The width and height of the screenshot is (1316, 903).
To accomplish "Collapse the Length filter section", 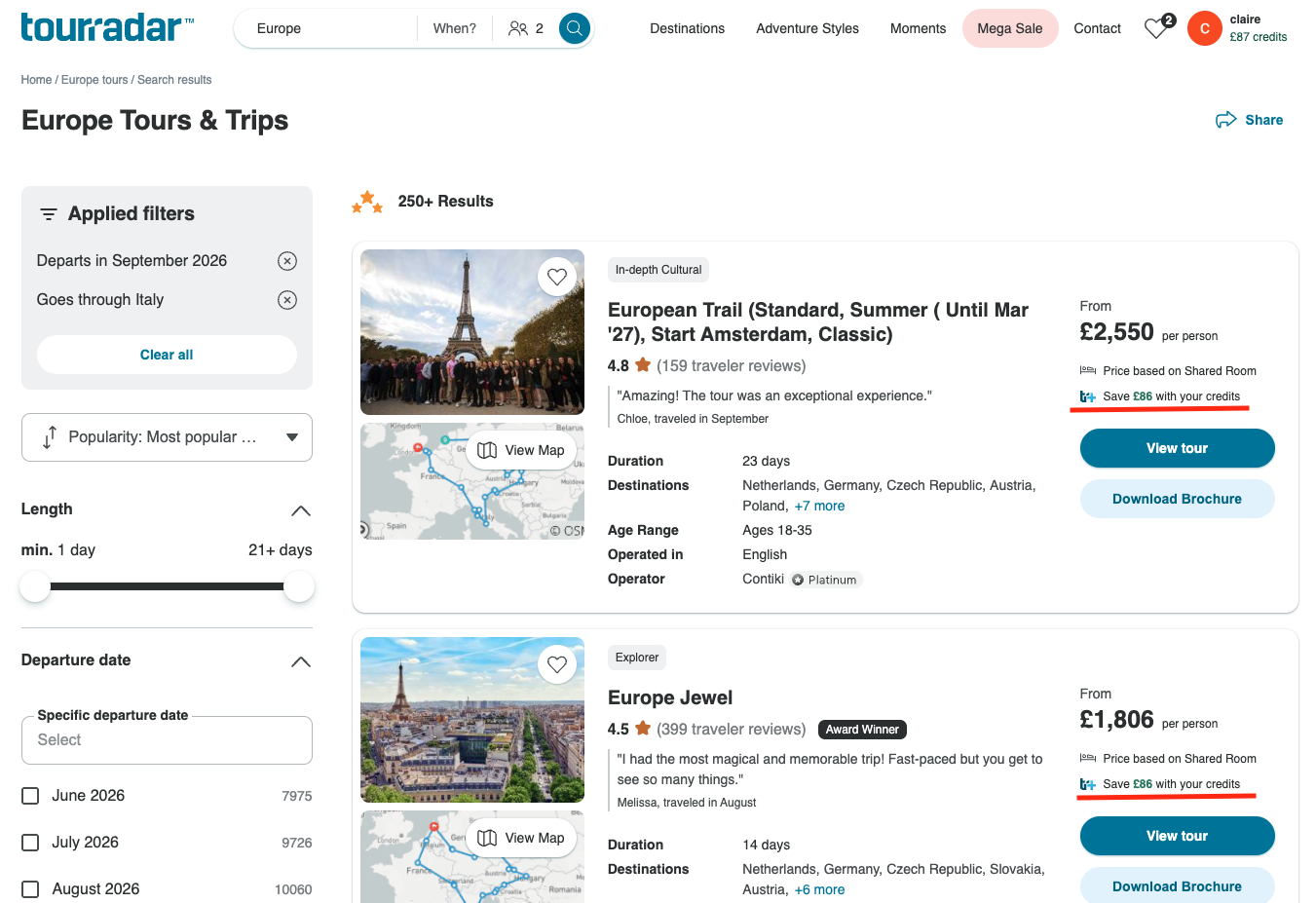I will (301, 510).
